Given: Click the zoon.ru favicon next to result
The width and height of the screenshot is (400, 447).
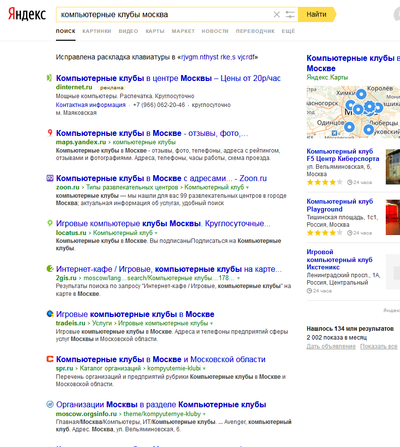Looking at the screenshot, I should 50,178.
